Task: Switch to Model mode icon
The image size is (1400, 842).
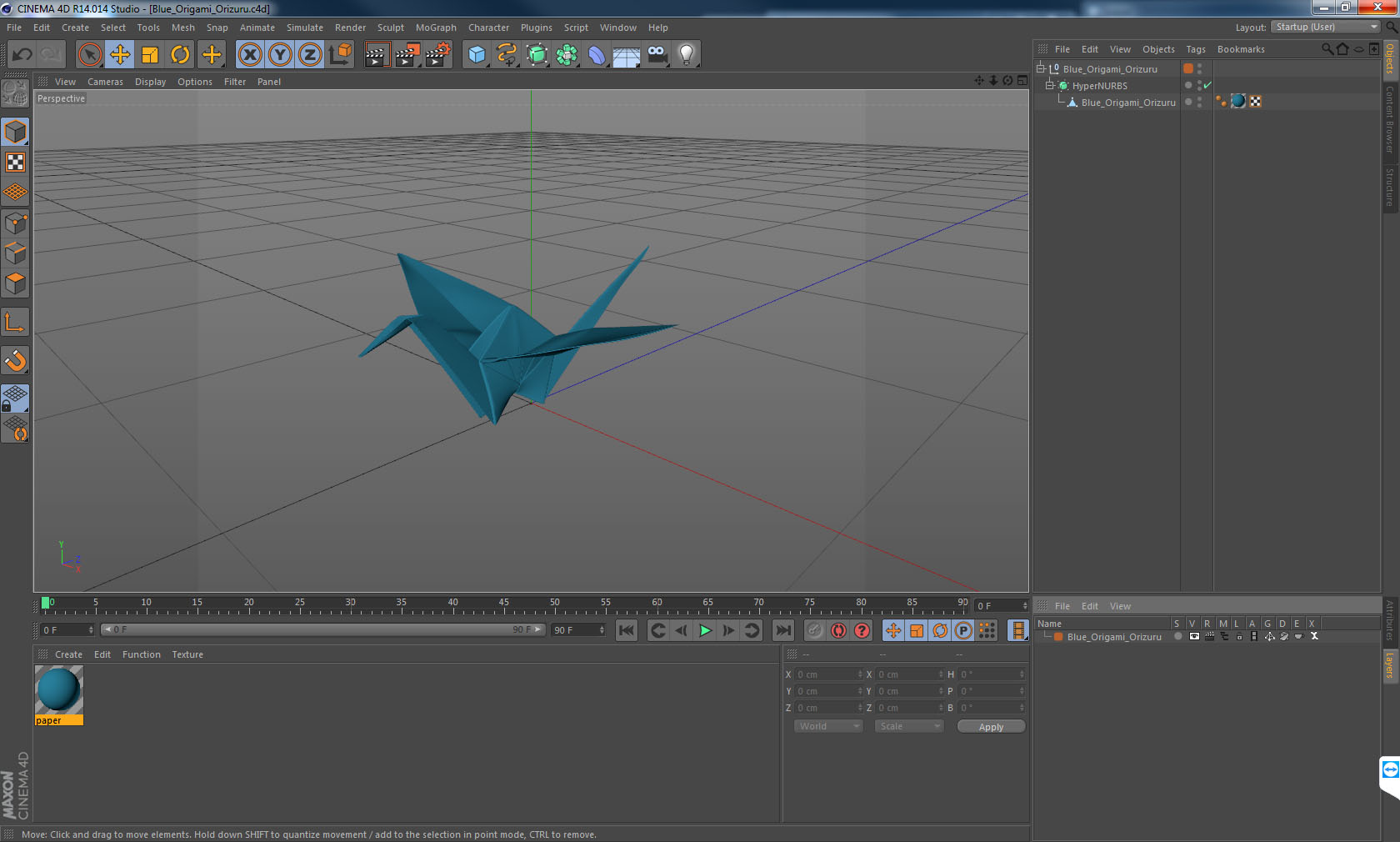Action: click(15, 132)
